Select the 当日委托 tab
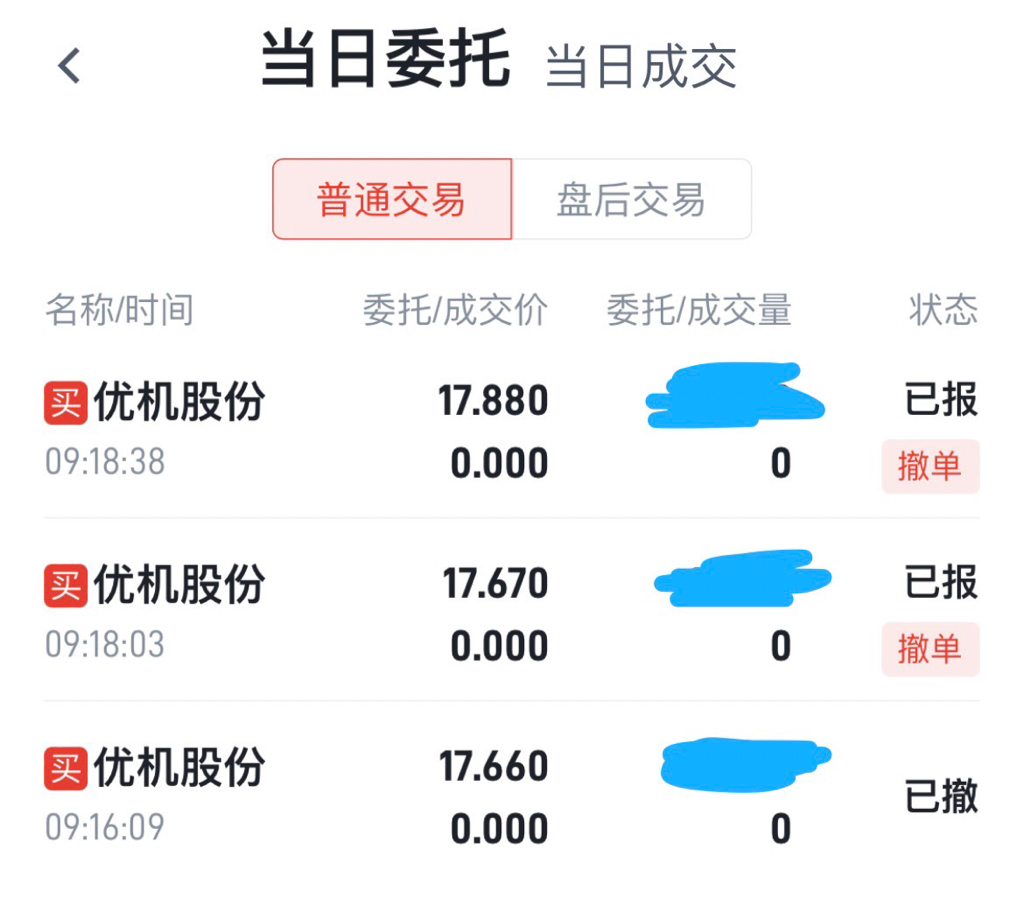This screenshot has width=1024, height=906. click(x=385, y=60)
